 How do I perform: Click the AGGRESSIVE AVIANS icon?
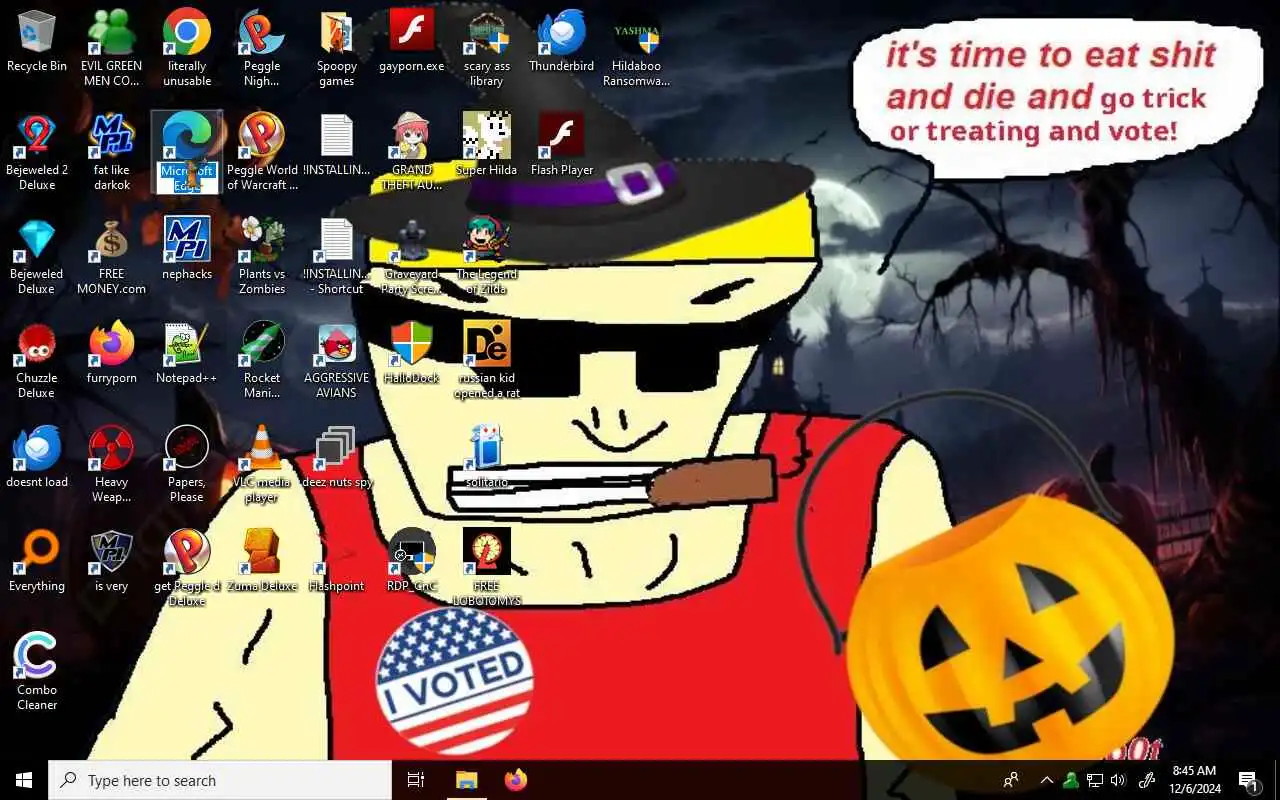(x=337, y=360)
